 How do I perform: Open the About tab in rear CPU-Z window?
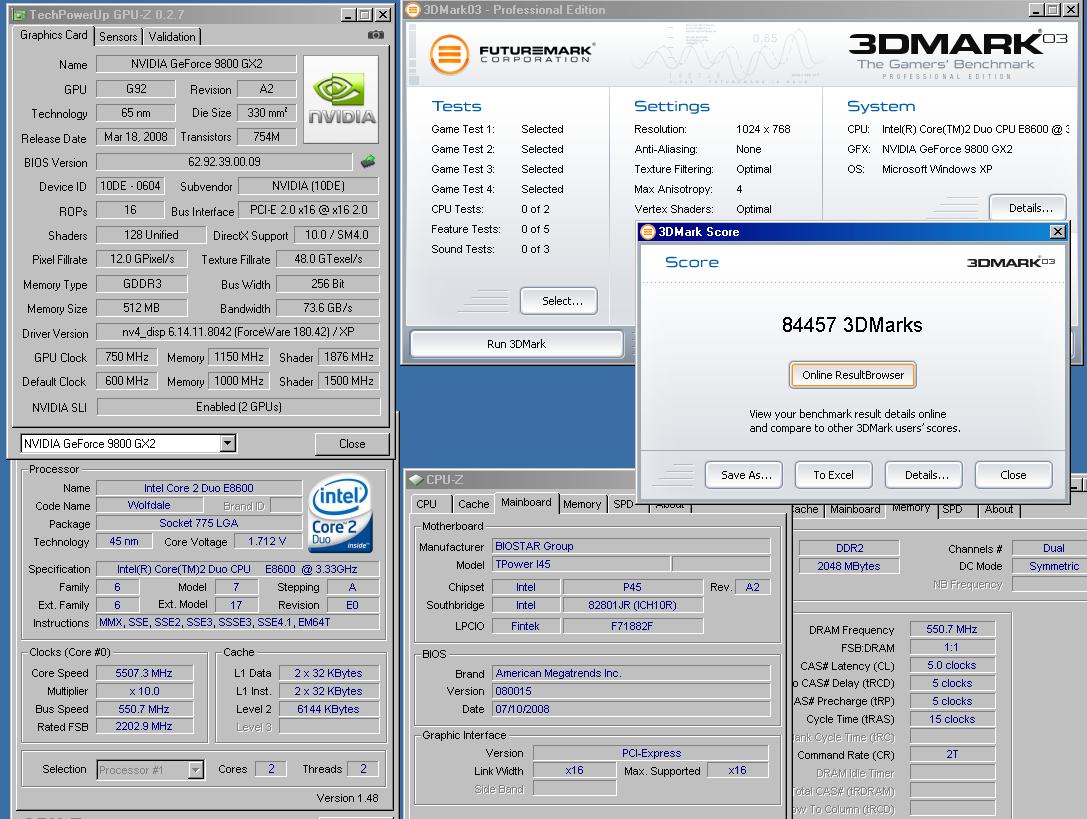(x=998, y=509)
